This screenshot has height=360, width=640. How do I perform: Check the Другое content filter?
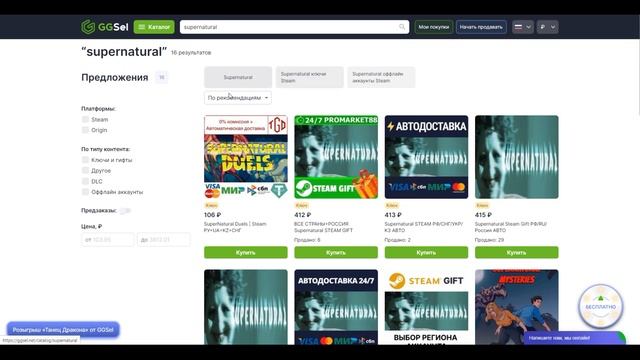85,170
